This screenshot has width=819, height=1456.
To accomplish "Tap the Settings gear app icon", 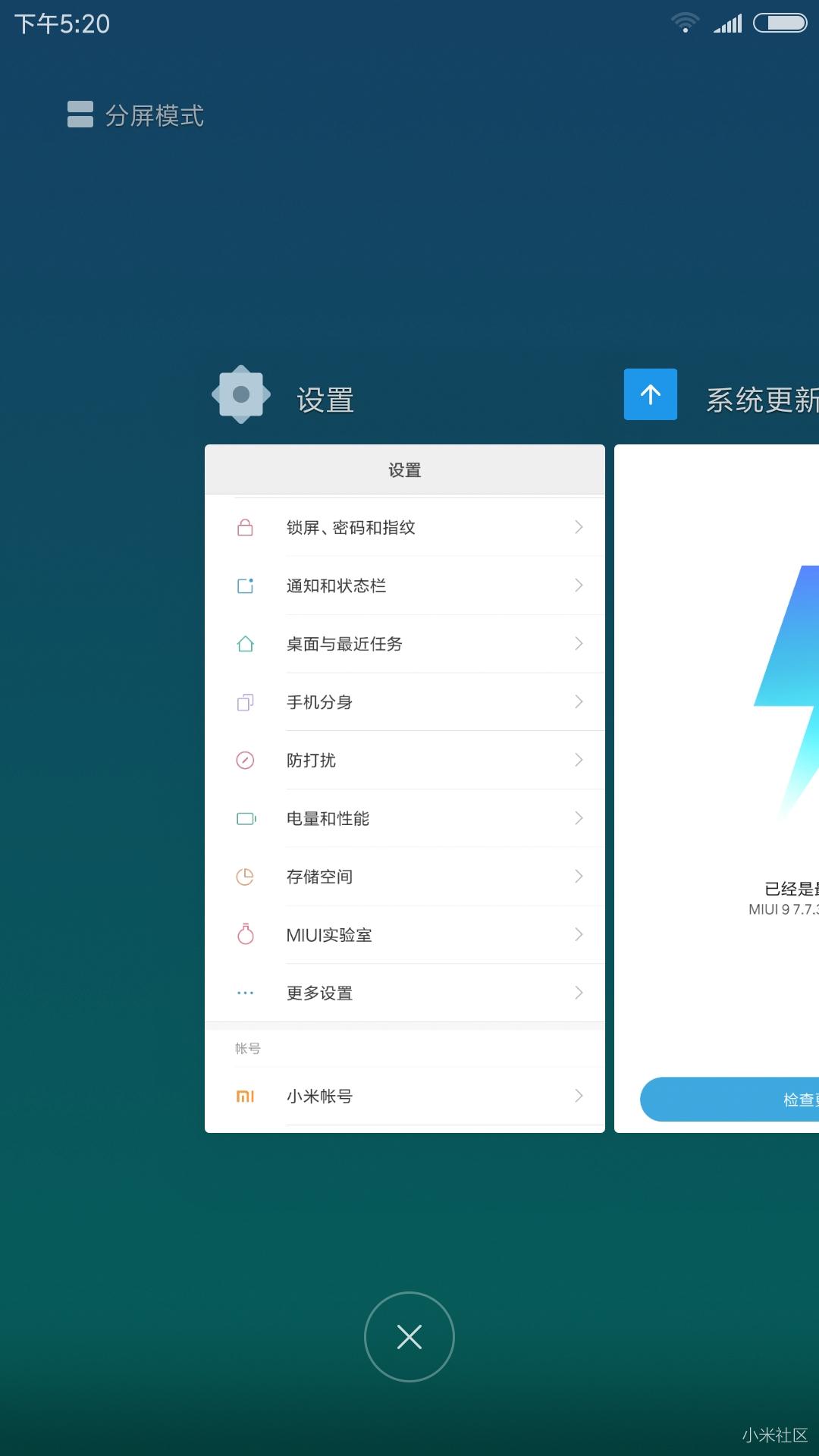I will coord(241,394).
